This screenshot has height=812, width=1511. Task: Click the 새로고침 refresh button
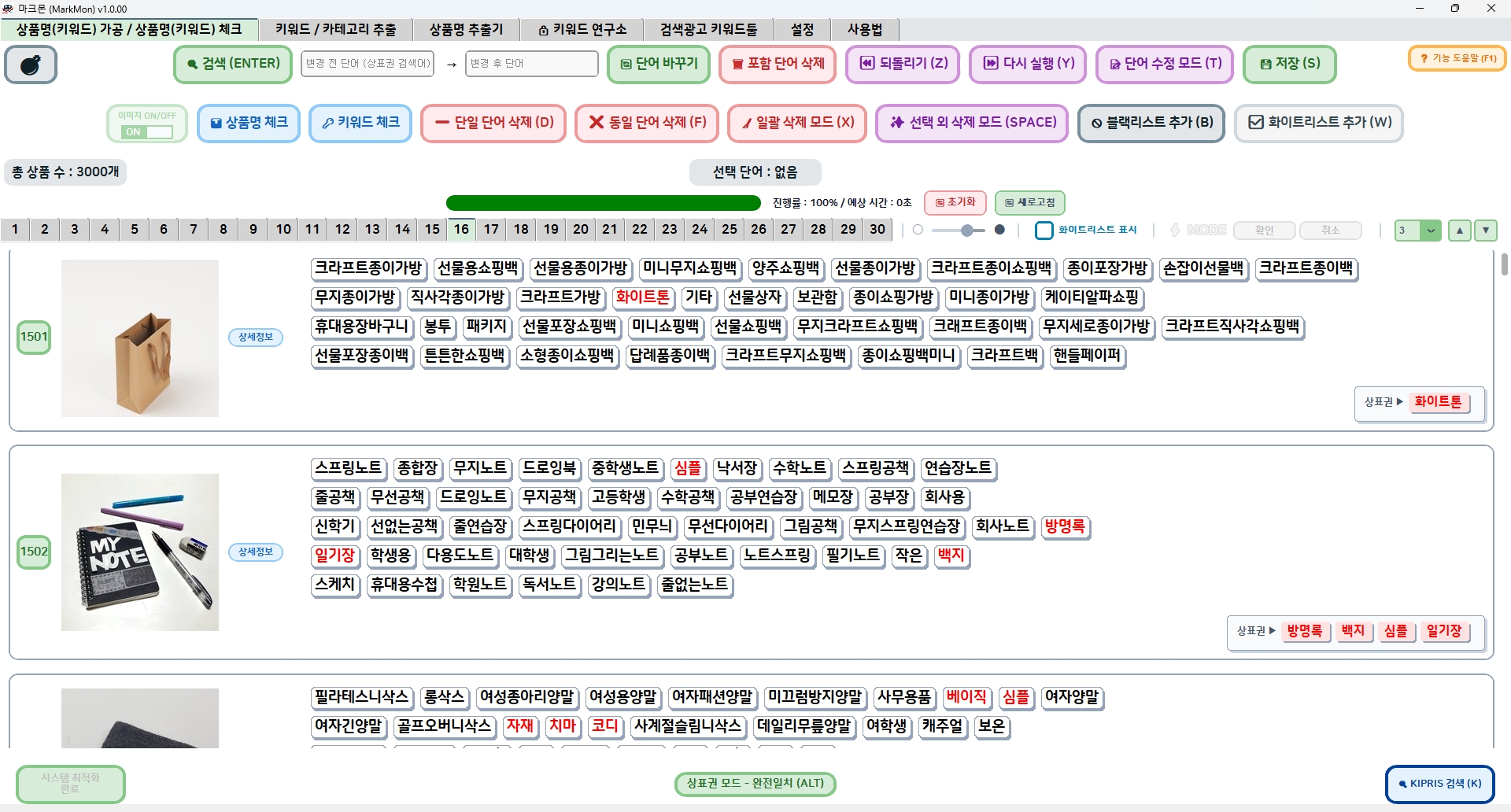pos(1029,203)
